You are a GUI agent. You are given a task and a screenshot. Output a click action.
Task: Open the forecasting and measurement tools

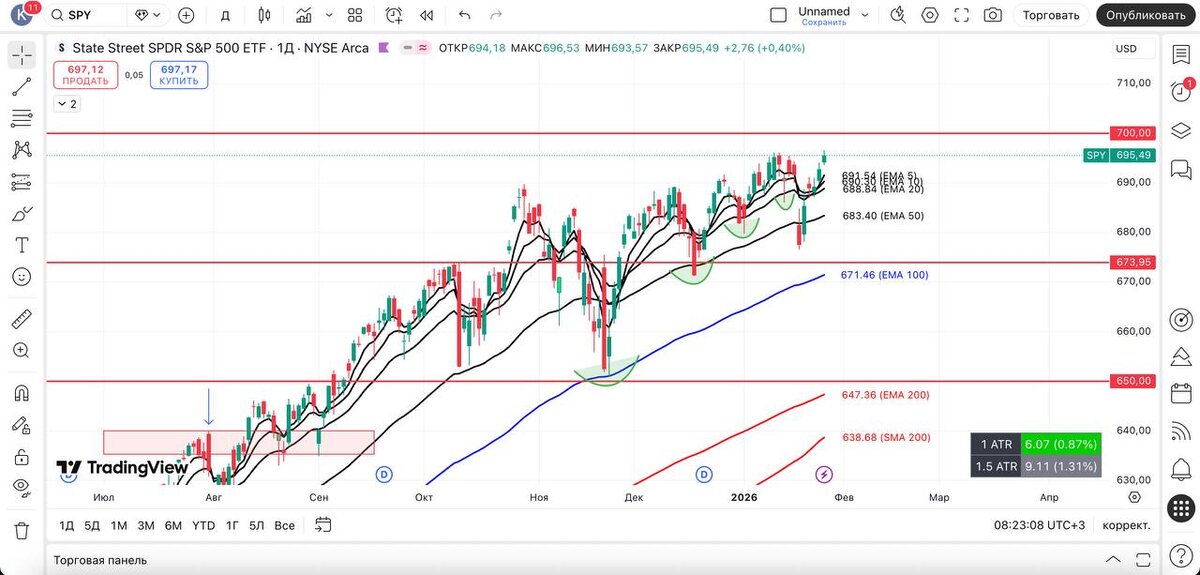tap(21, 182)
